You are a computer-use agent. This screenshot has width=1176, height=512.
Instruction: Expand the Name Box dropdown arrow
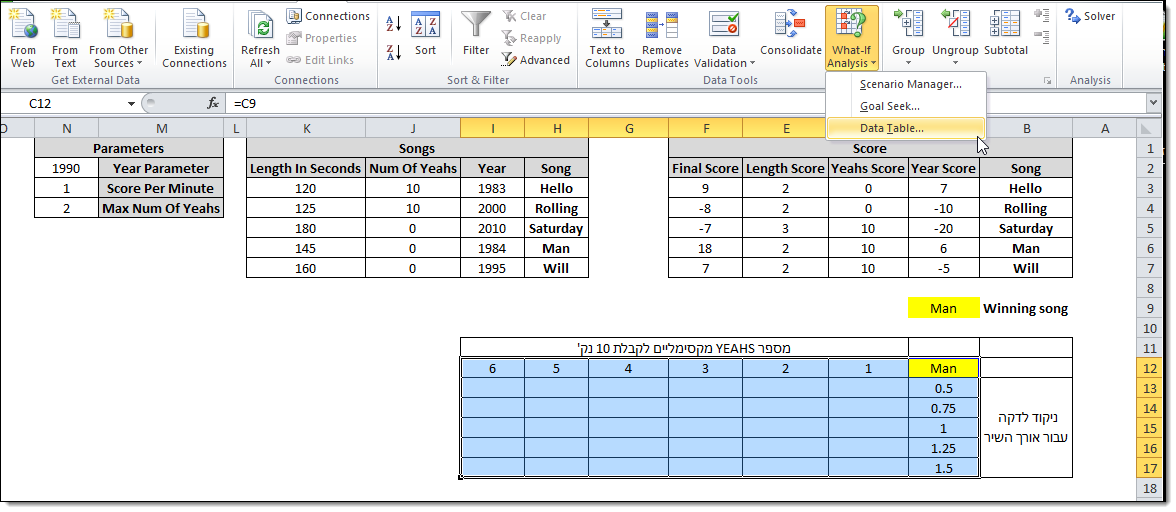point(131,104)
